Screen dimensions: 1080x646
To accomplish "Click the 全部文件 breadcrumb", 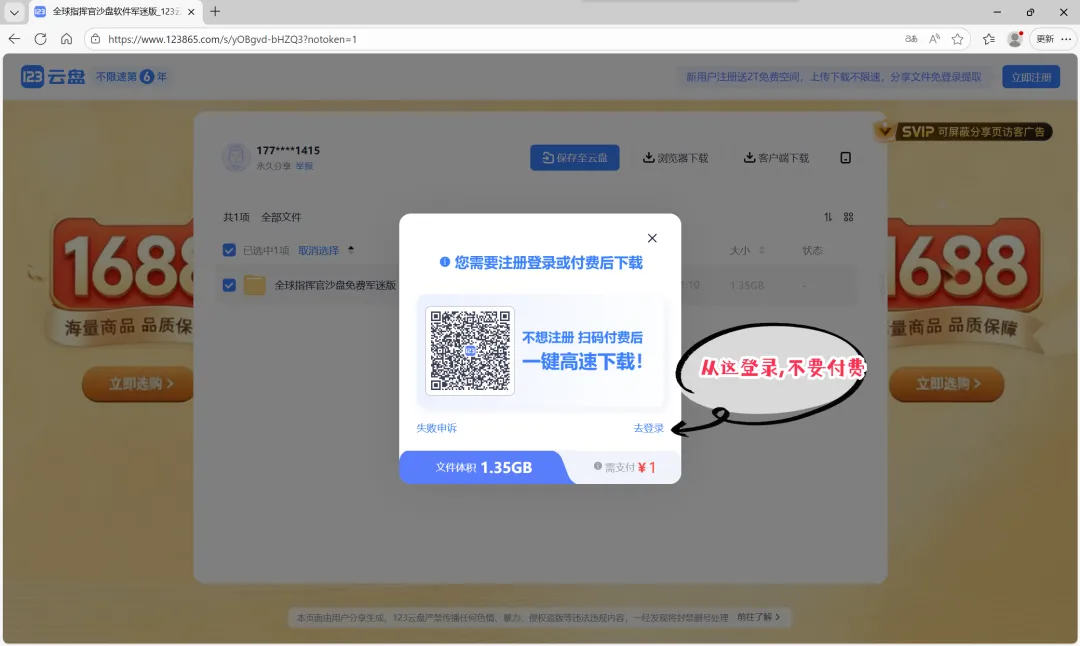I will pyautogui.click(x=281, y=217).
